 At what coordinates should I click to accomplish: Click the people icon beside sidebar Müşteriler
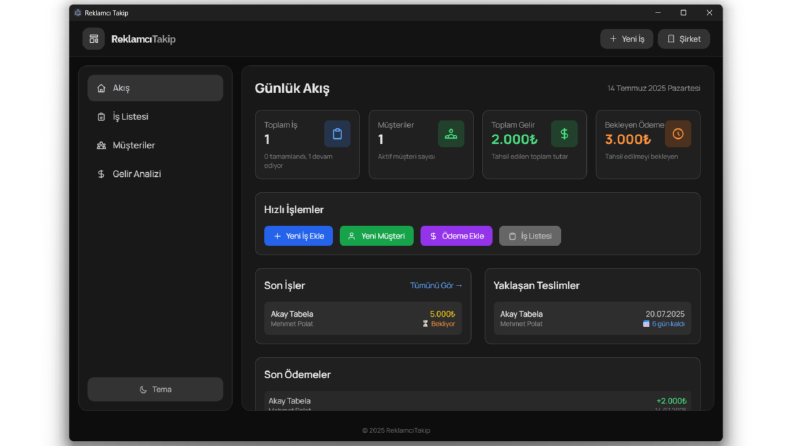[101, 146]
